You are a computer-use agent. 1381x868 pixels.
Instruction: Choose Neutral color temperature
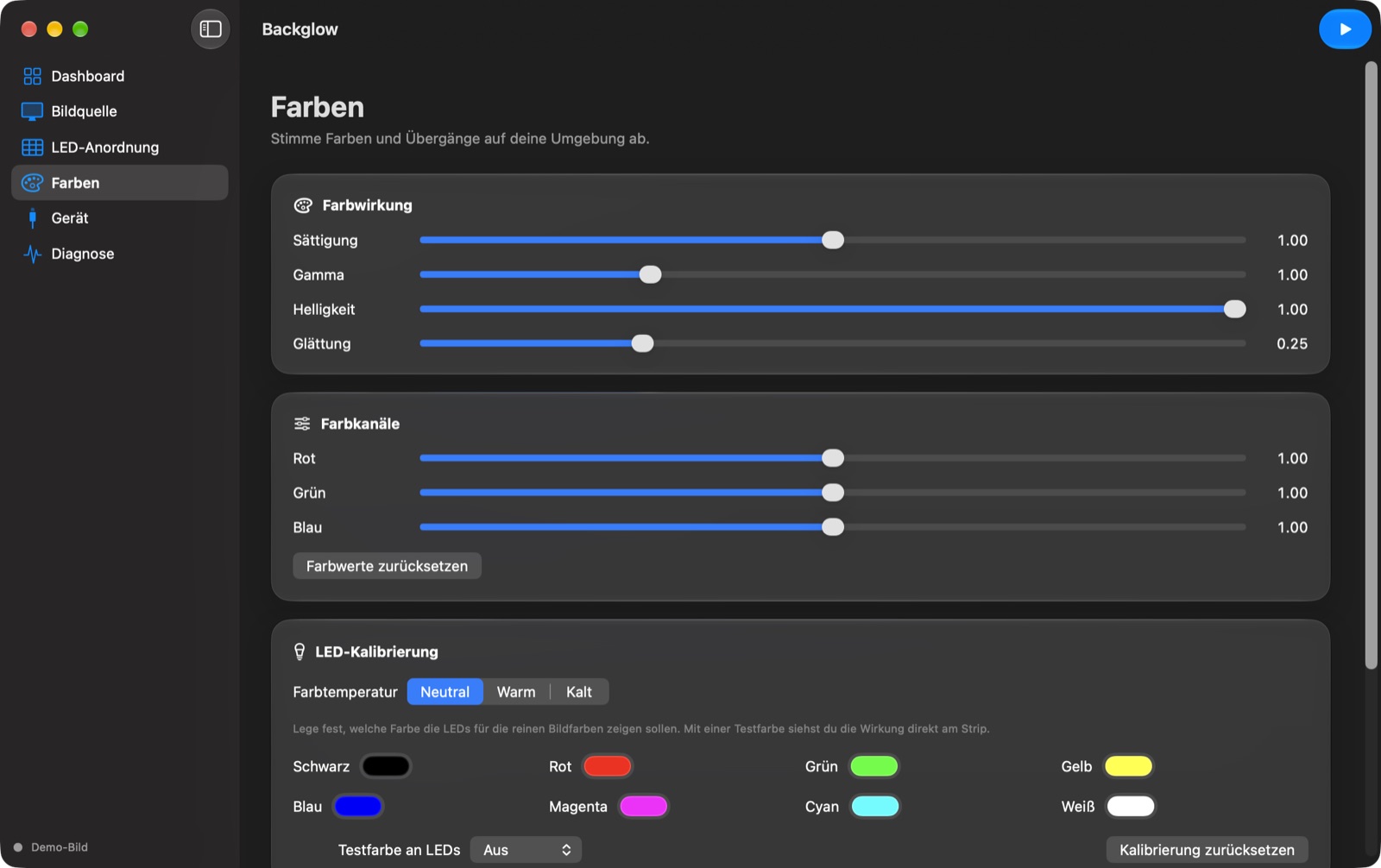pyautogui.click(x=445, y=692)
